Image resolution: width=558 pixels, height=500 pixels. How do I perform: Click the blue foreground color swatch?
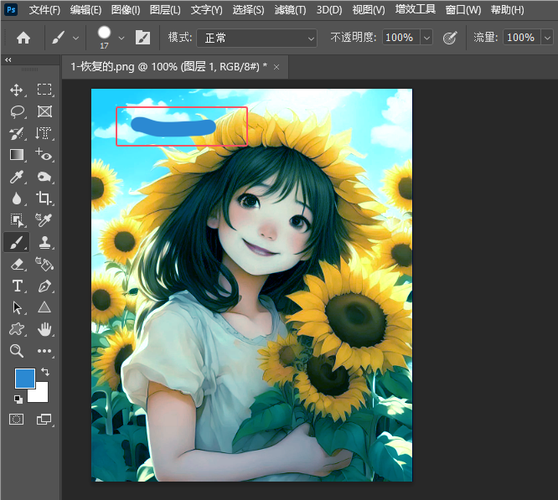point(25,379)
